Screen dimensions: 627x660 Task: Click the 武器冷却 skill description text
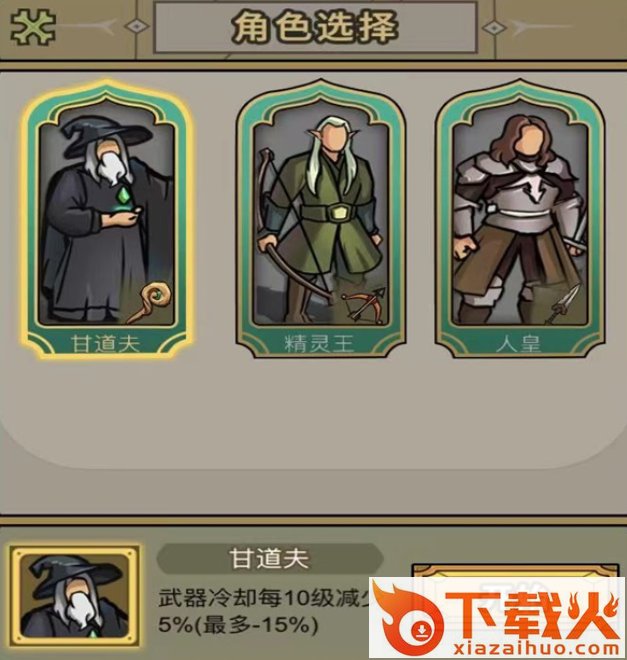(263, 611)
